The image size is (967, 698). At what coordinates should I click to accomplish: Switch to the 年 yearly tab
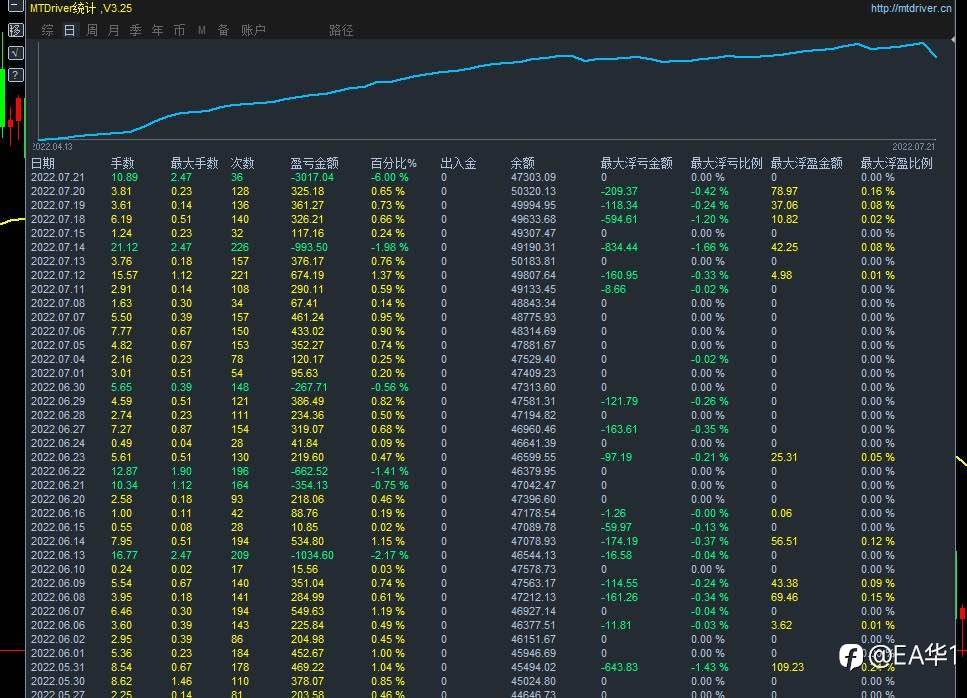[x=158, y=30]
